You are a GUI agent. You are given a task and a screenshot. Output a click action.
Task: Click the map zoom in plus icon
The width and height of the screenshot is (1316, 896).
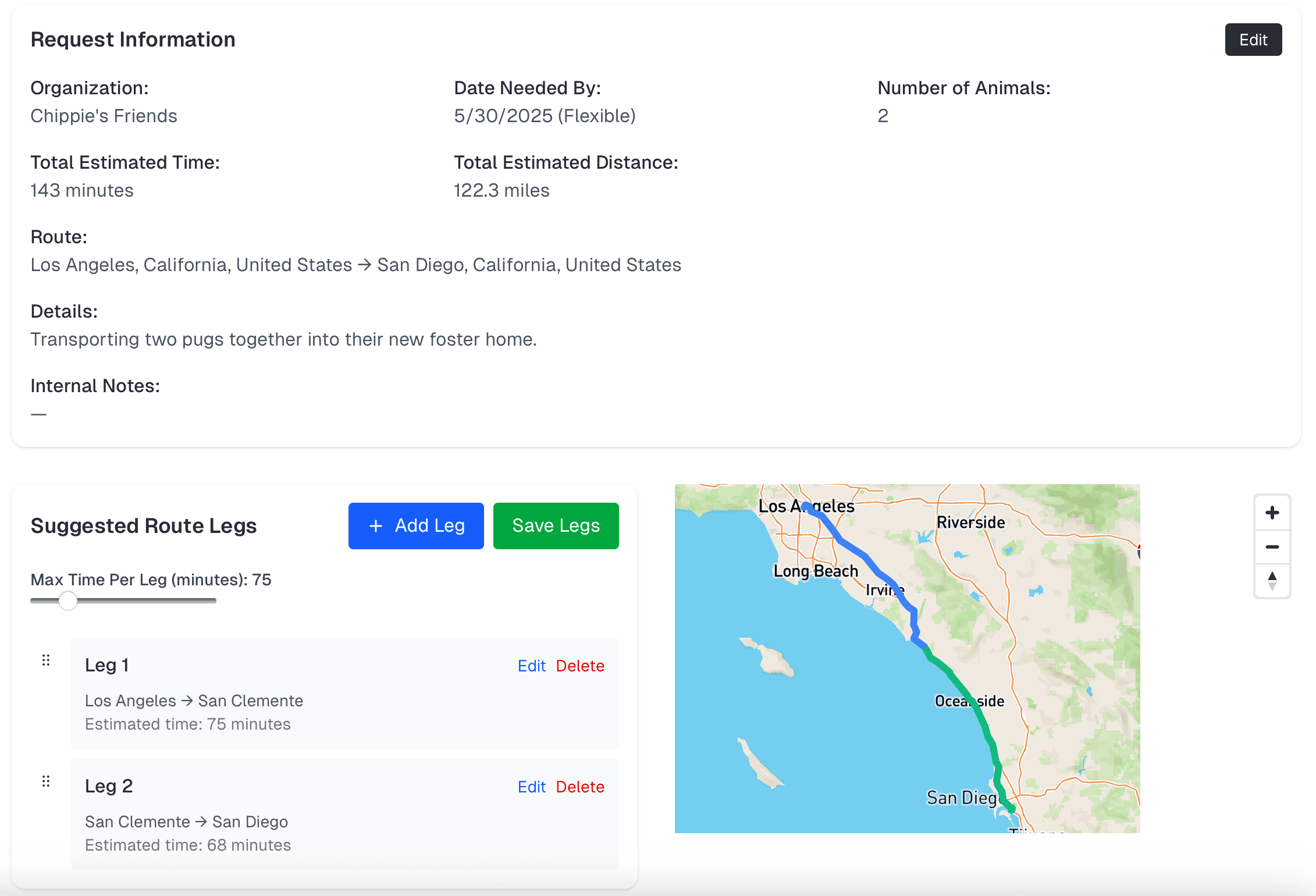(1272, 513)
